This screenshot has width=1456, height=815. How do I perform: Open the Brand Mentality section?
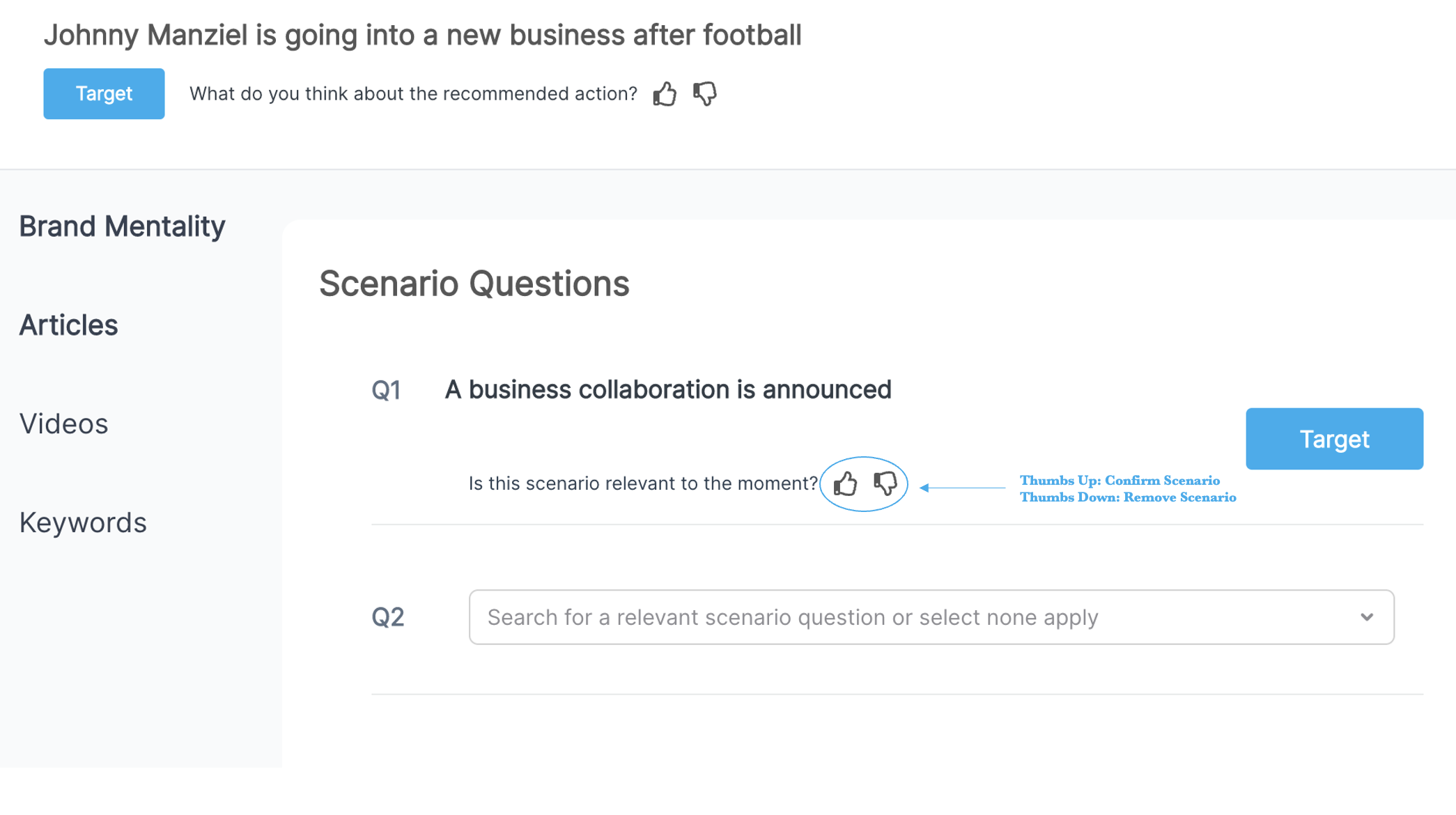point(122,226)
